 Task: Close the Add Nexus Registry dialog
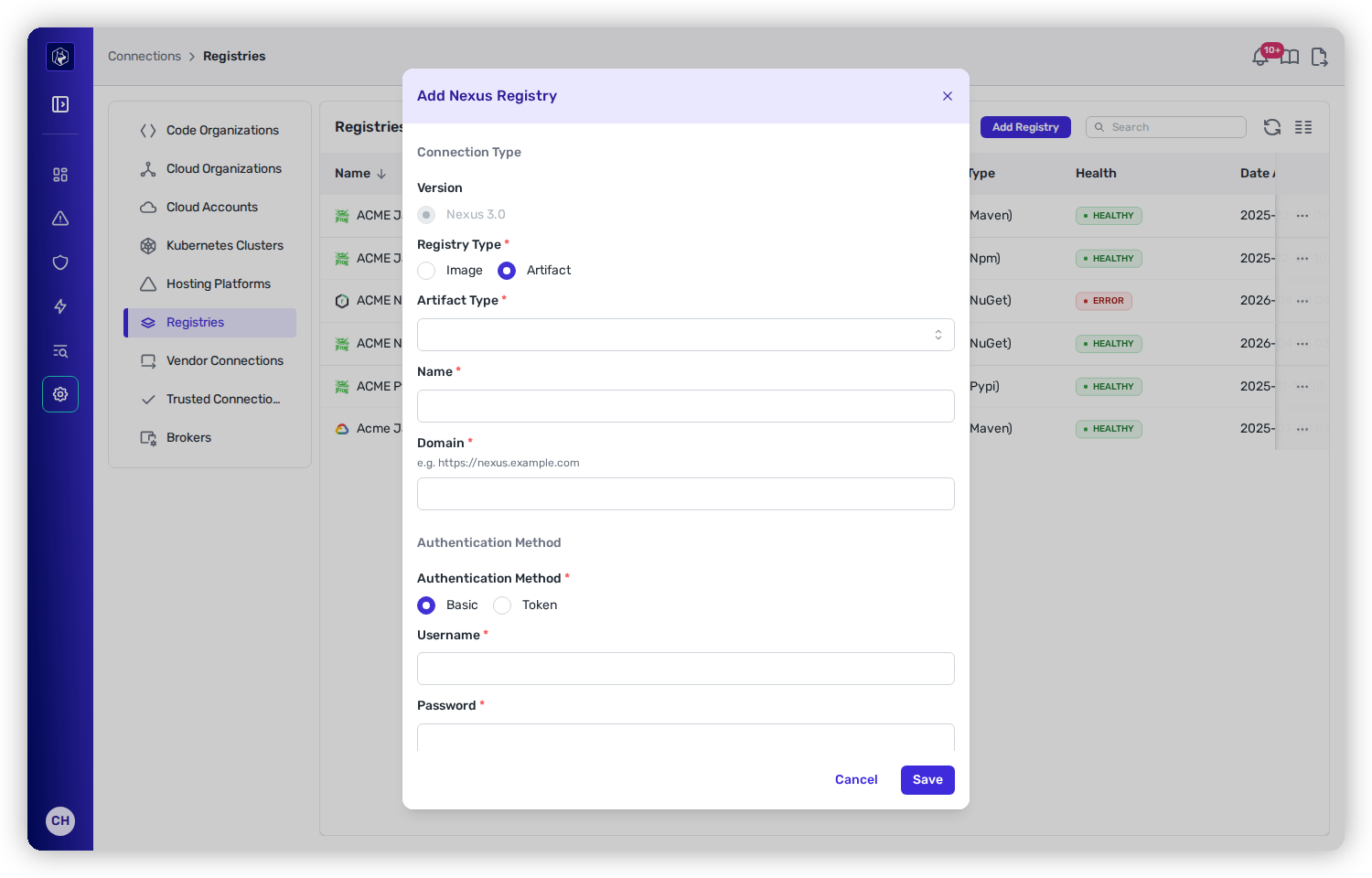coord(948,96)
